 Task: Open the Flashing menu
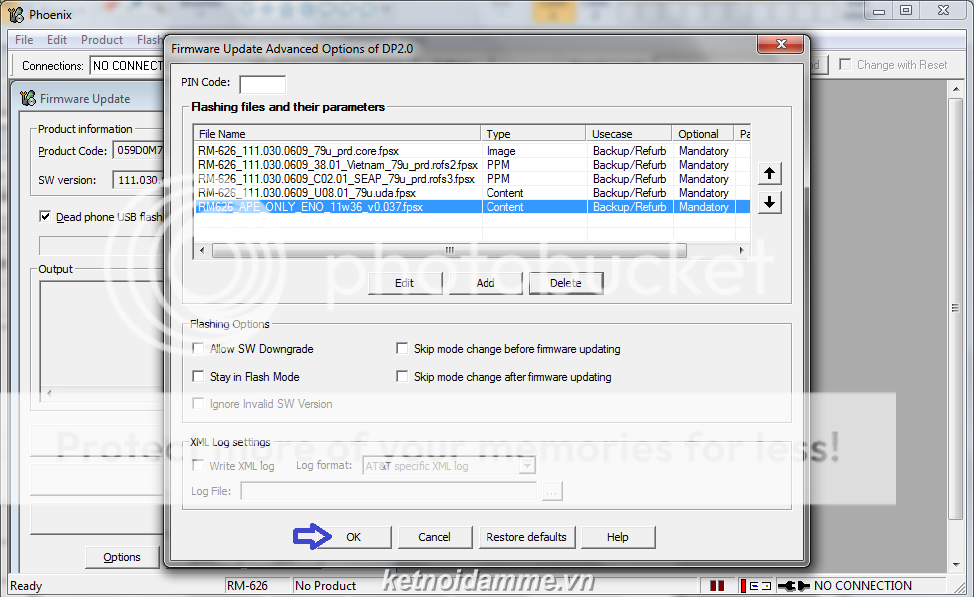(150, 40)
